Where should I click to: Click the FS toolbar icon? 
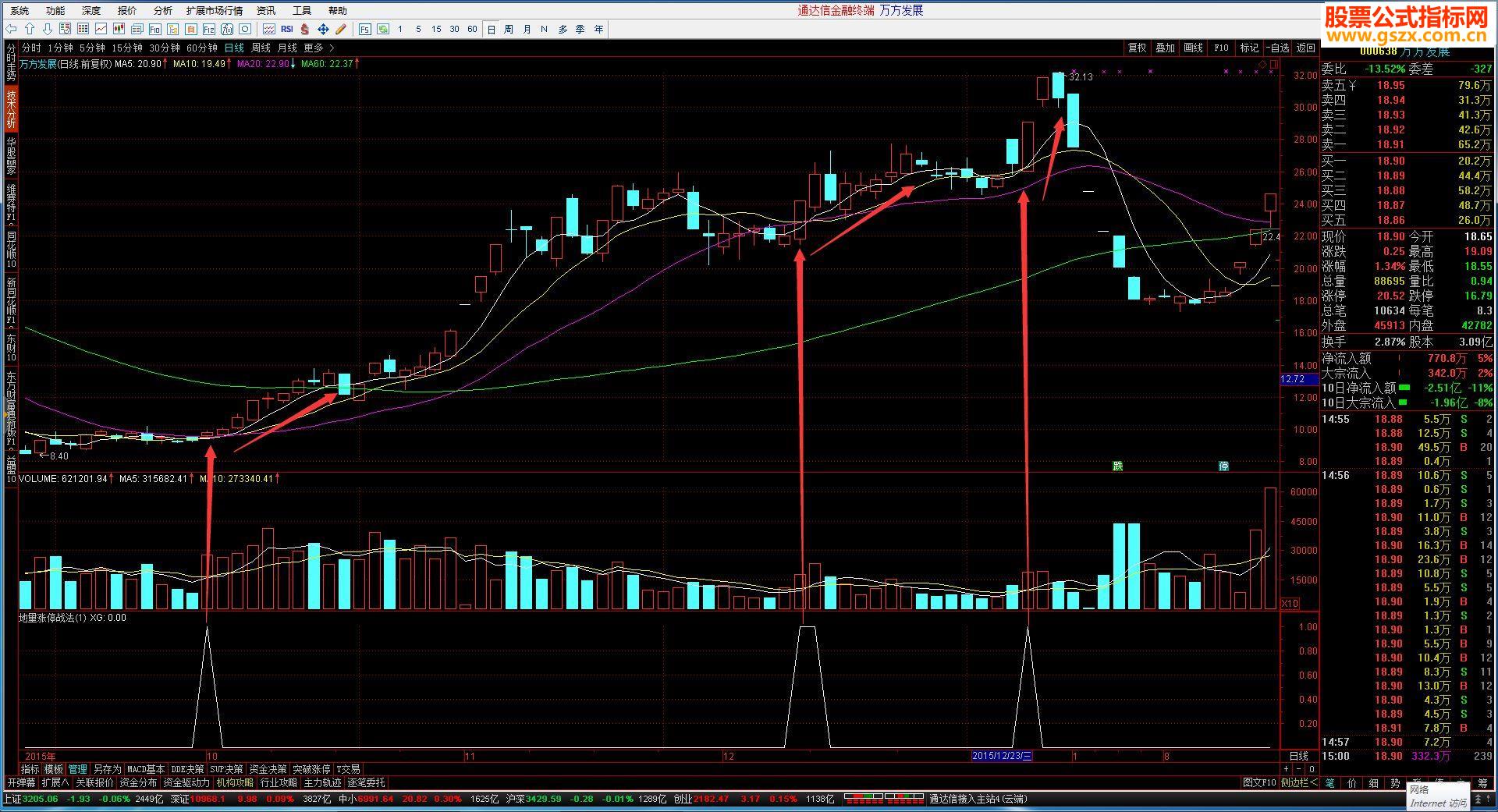coord(364,29)
